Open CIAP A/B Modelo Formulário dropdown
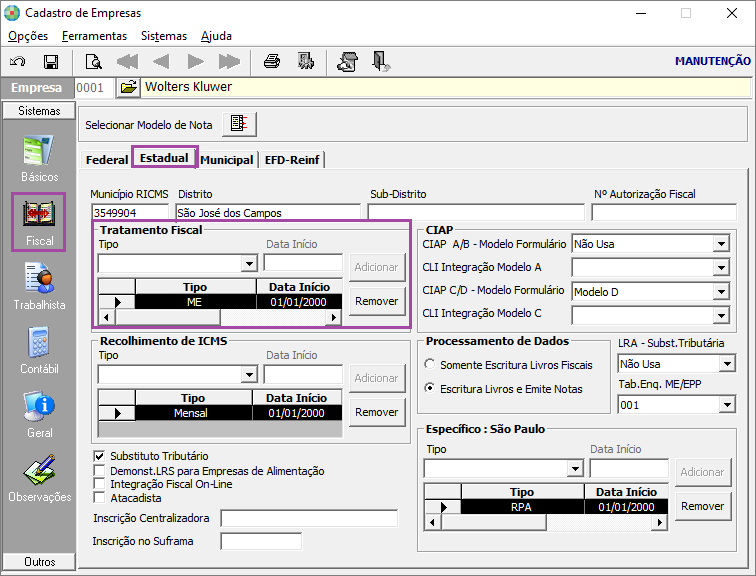Viewport: 756px width, 576px height. (721, 244)
